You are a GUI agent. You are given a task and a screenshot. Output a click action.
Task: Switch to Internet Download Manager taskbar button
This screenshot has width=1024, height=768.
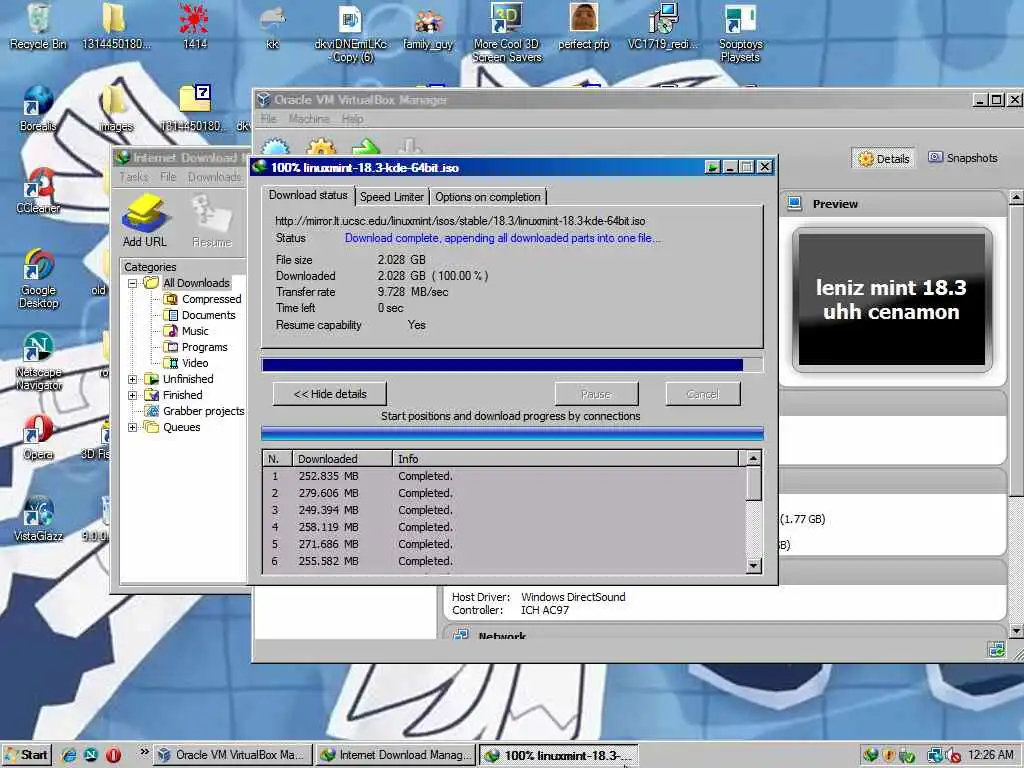tap(396, 755)
